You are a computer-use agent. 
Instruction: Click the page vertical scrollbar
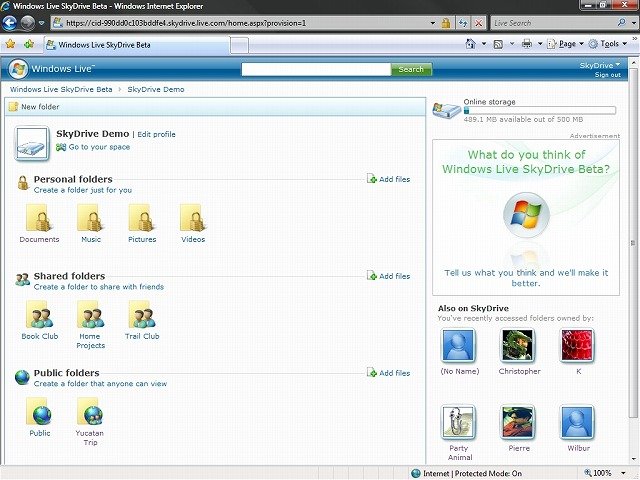tap(633, 243)
